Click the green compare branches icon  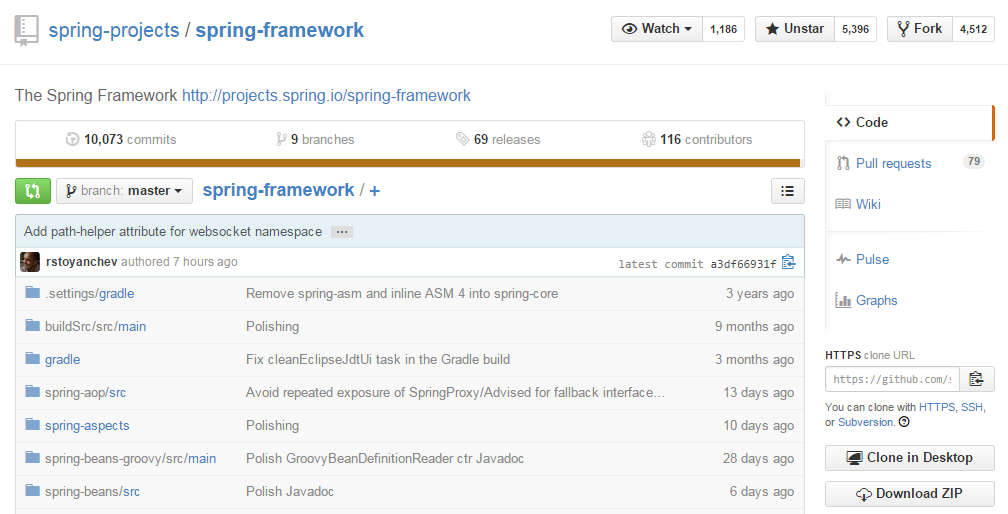(x=33, y=191)
